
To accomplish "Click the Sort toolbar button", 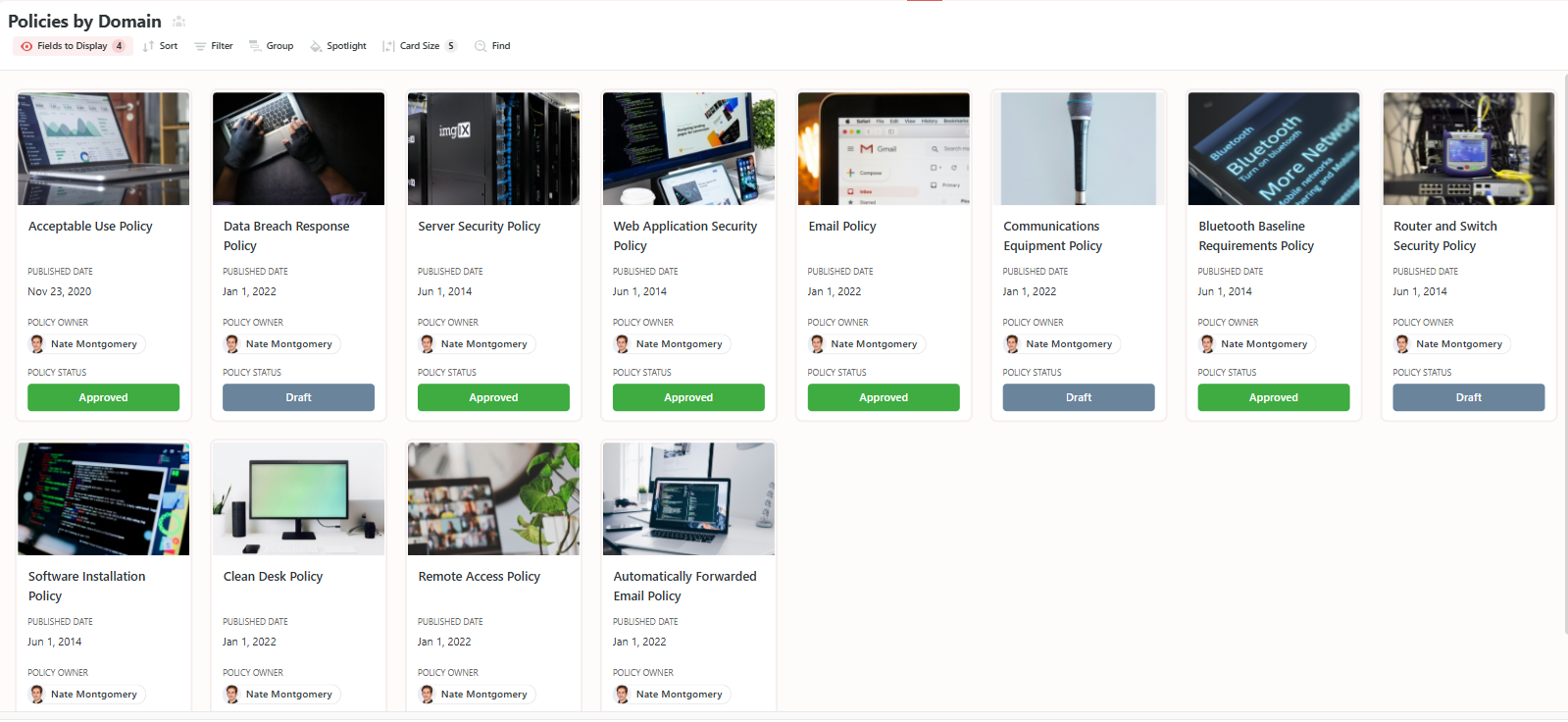I will coord(160,46).
